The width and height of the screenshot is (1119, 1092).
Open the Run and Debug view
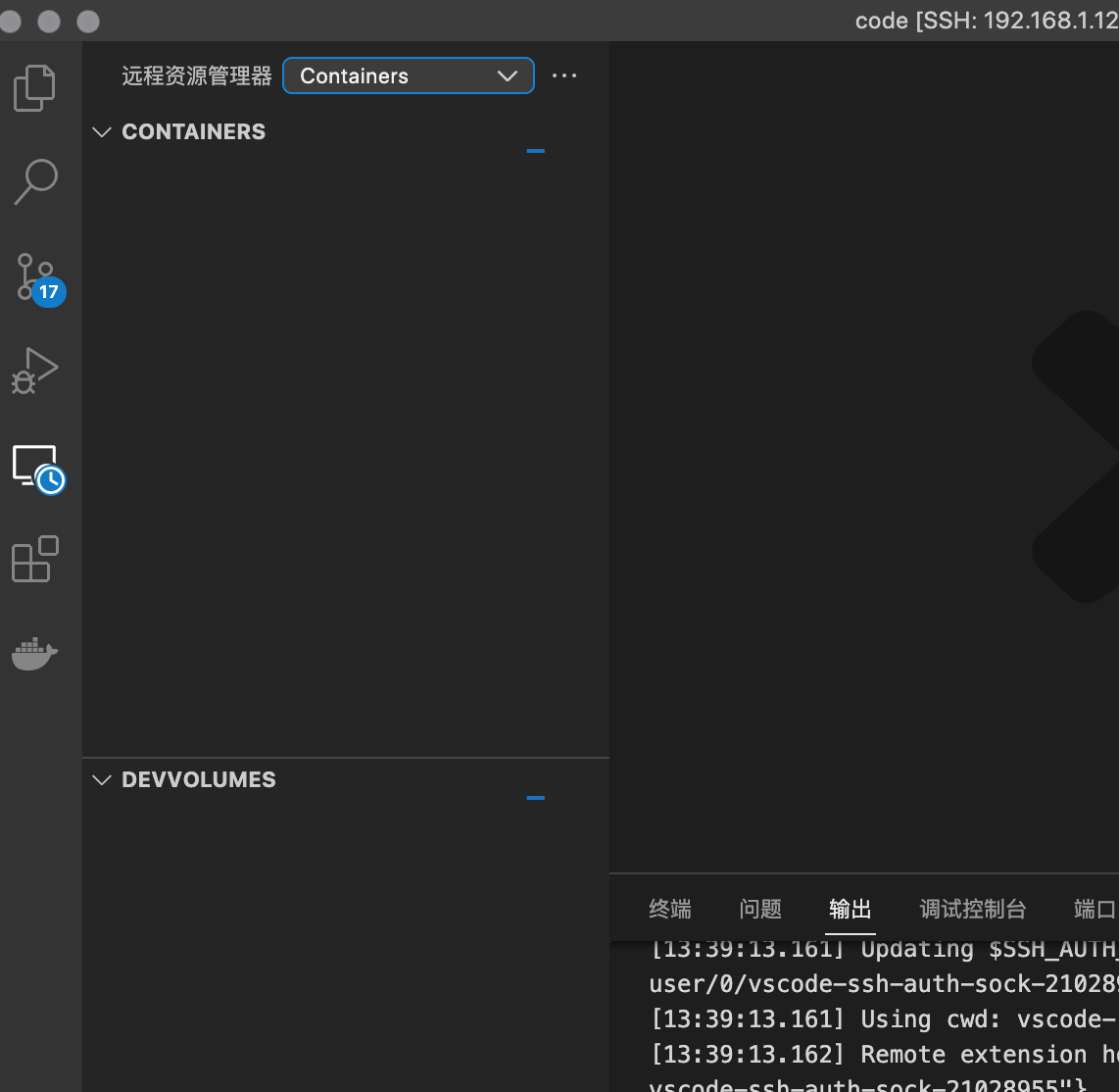[34, 371]
